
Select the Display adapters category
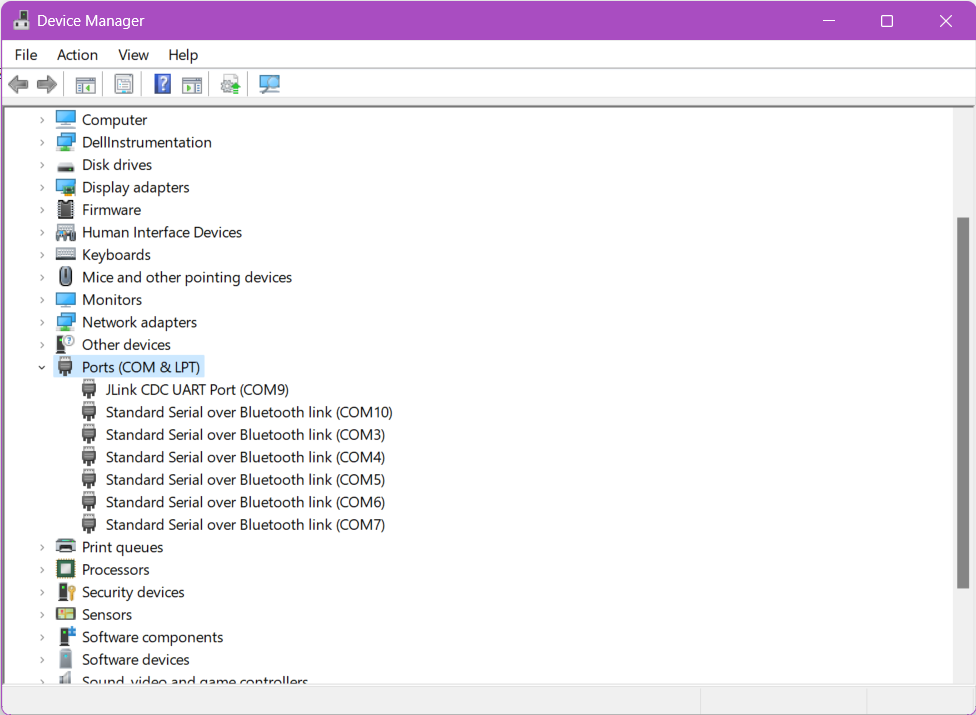tap(136, 187)
